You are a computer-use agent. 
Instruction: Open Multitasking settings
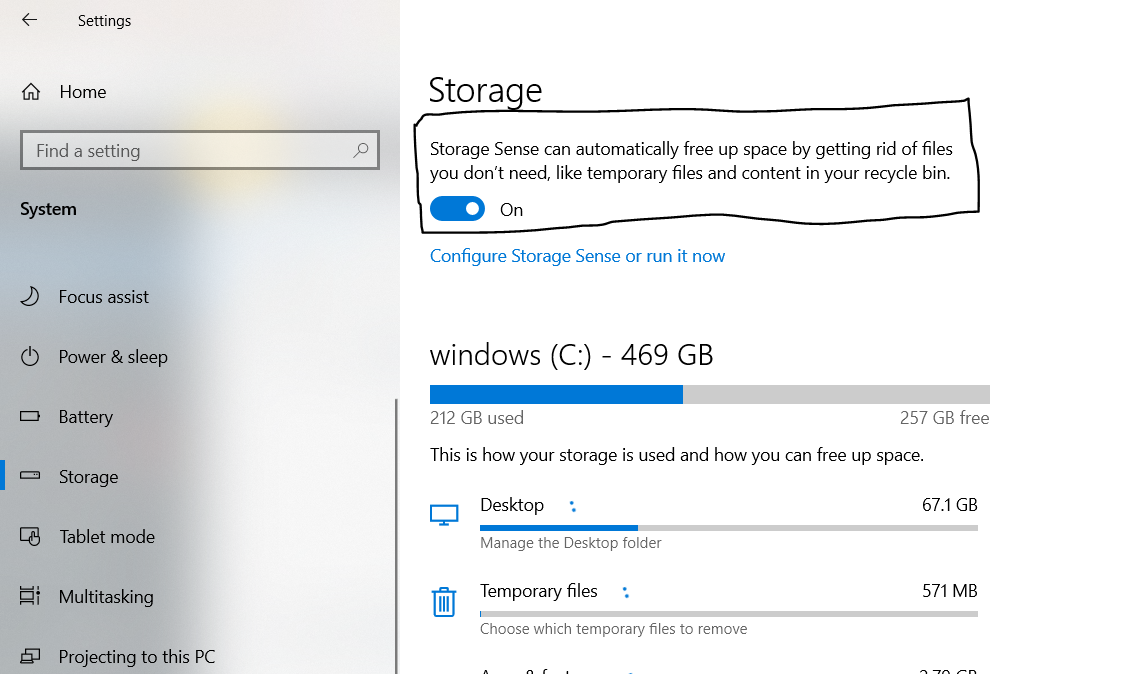coord(105,596)
